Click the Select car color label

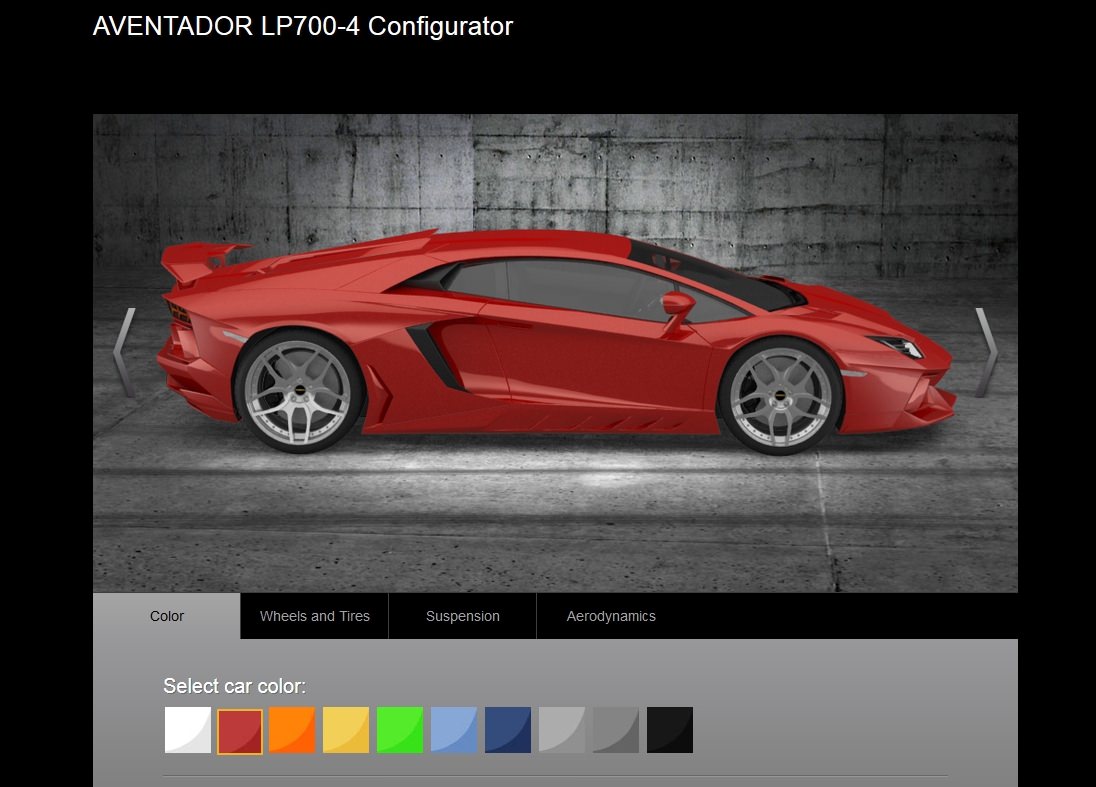tap(234, 686)
